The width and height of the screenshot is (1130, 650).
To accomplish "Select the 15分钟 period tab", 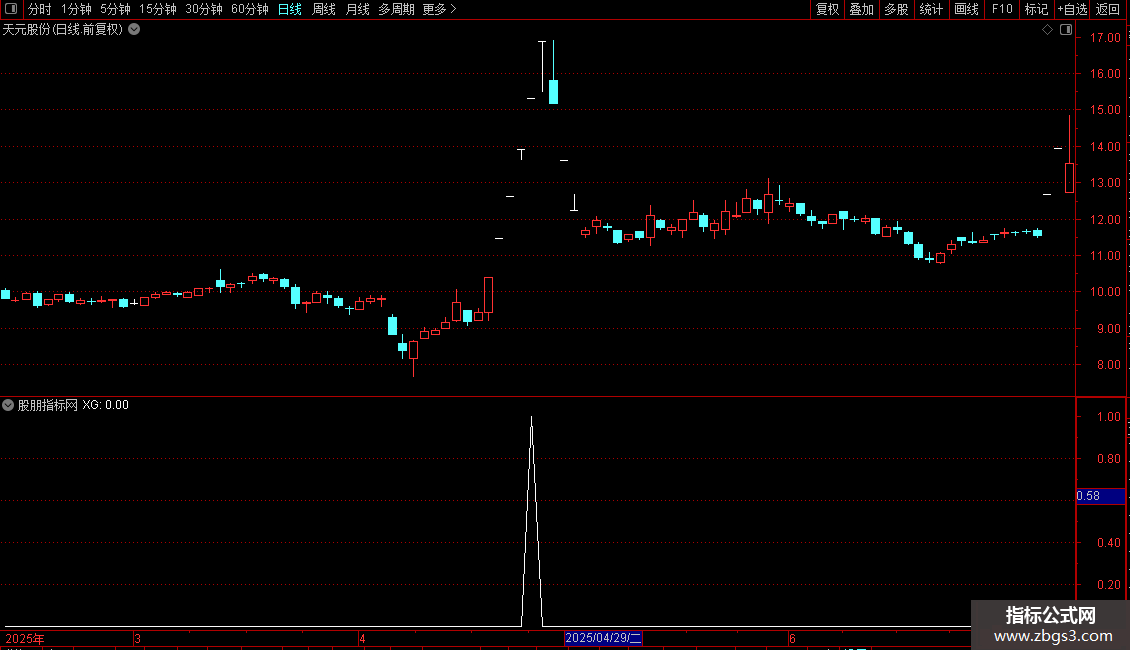I will (157, 9).
